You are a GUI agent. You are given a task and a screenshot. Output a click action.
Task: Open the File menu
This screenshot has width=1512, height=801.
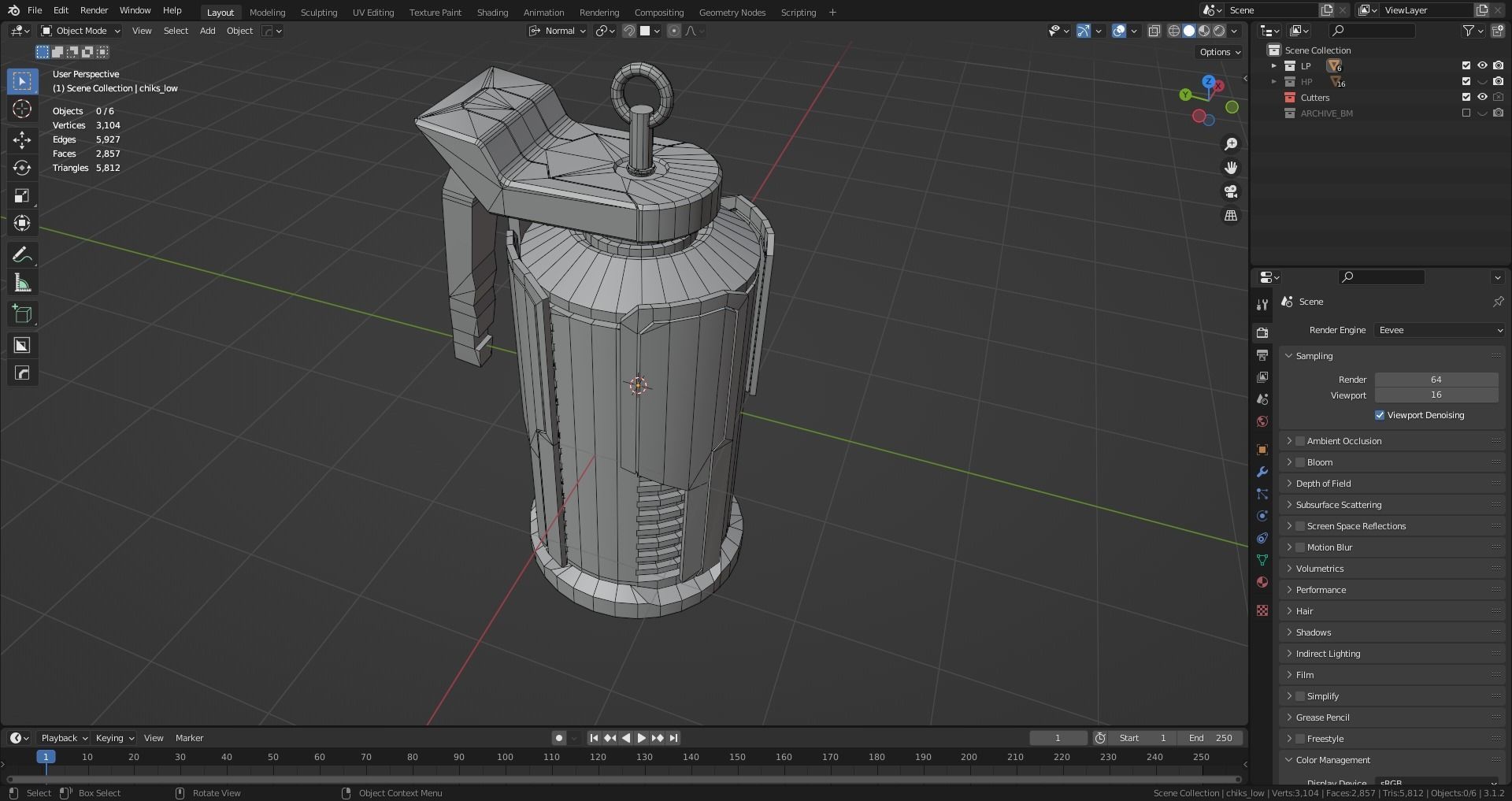pyautogui.click(x=35, y=10)
